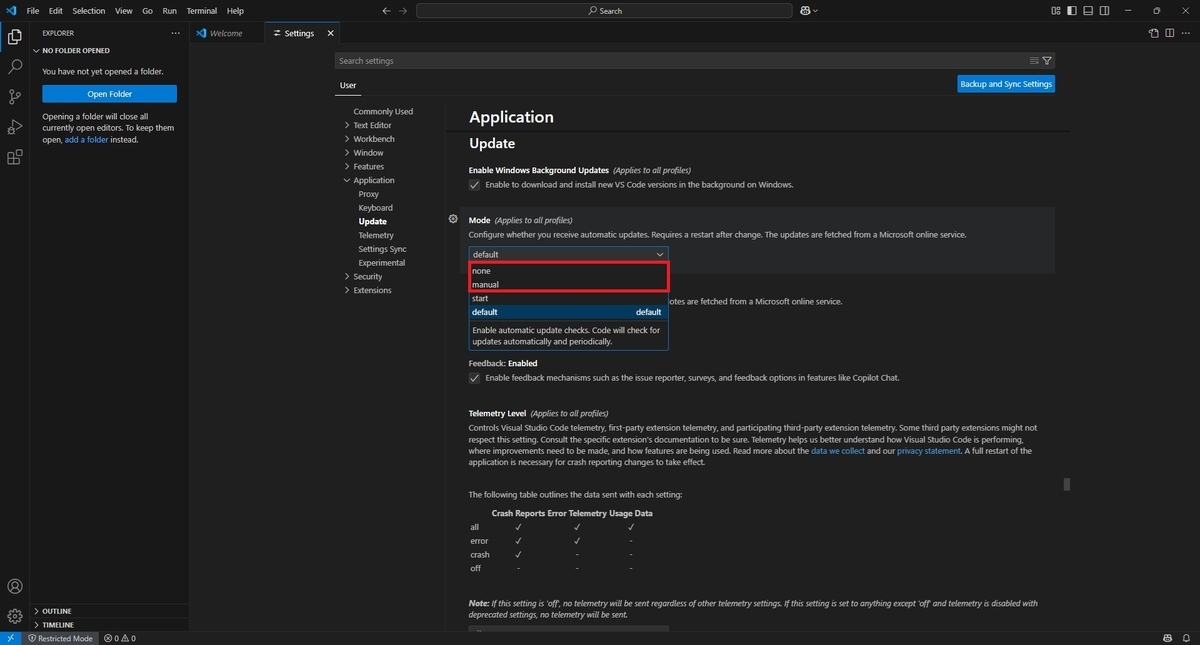Open the Accounts icon in activity bar
1200x645 pixels.
point(15,587)
